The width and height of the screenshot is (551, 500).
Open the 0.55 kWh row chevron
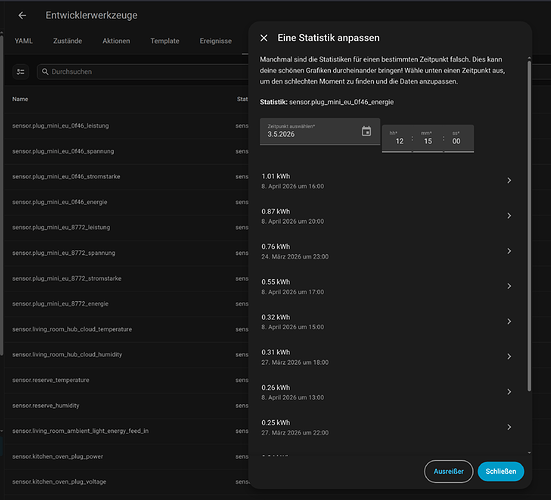click(x=509, y=286)
